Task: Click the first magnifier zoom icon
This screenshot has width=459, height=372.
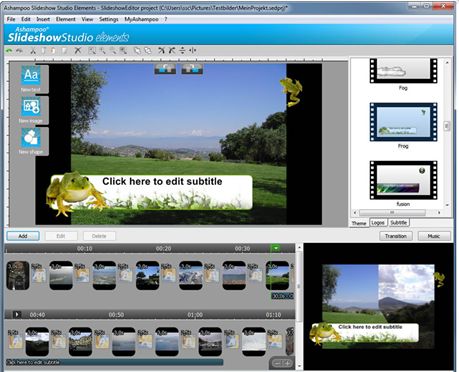Action: click(92, 51)
